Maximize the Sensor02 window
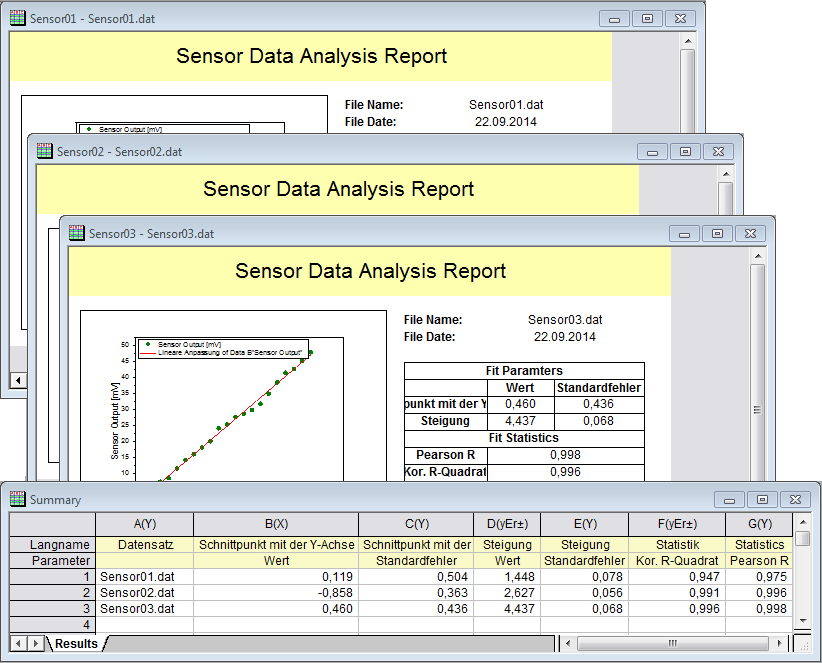 [x=685, y=152]
